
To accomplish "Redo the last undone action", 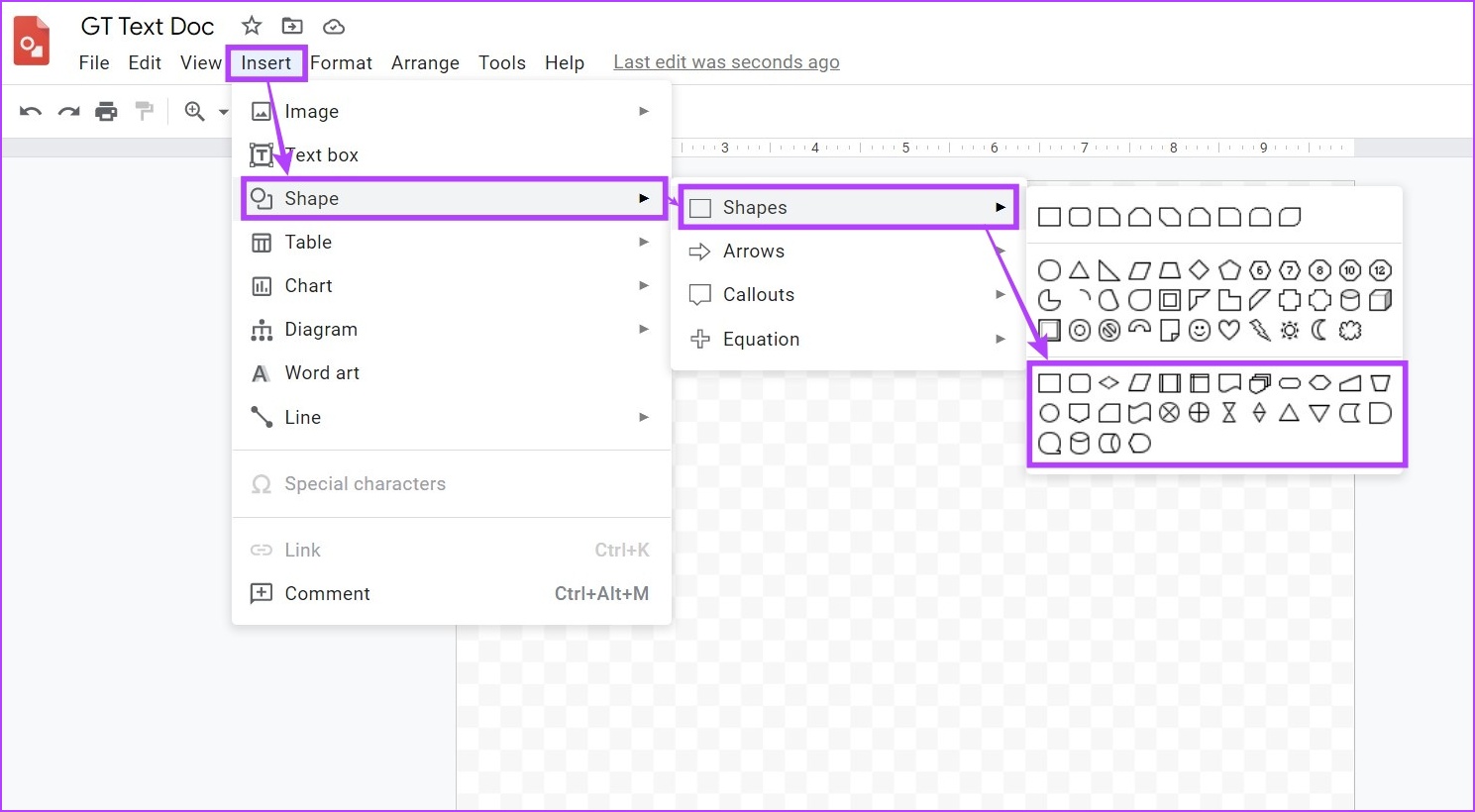I will coord(68,111).
